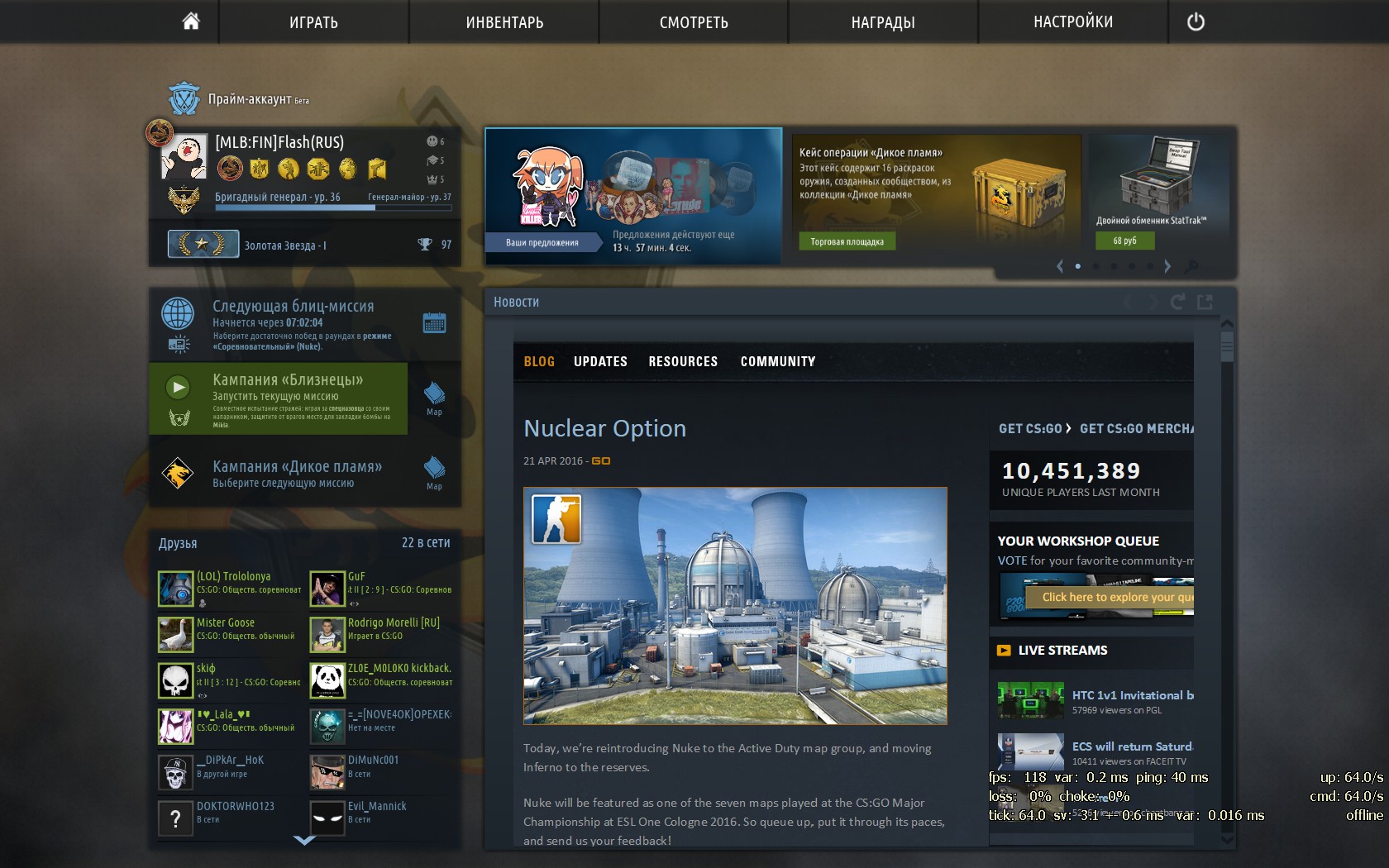Screen dimensions: 1389x868
Task: Click the Бригадный генерал XP progress bar
Action: point(333,207)
